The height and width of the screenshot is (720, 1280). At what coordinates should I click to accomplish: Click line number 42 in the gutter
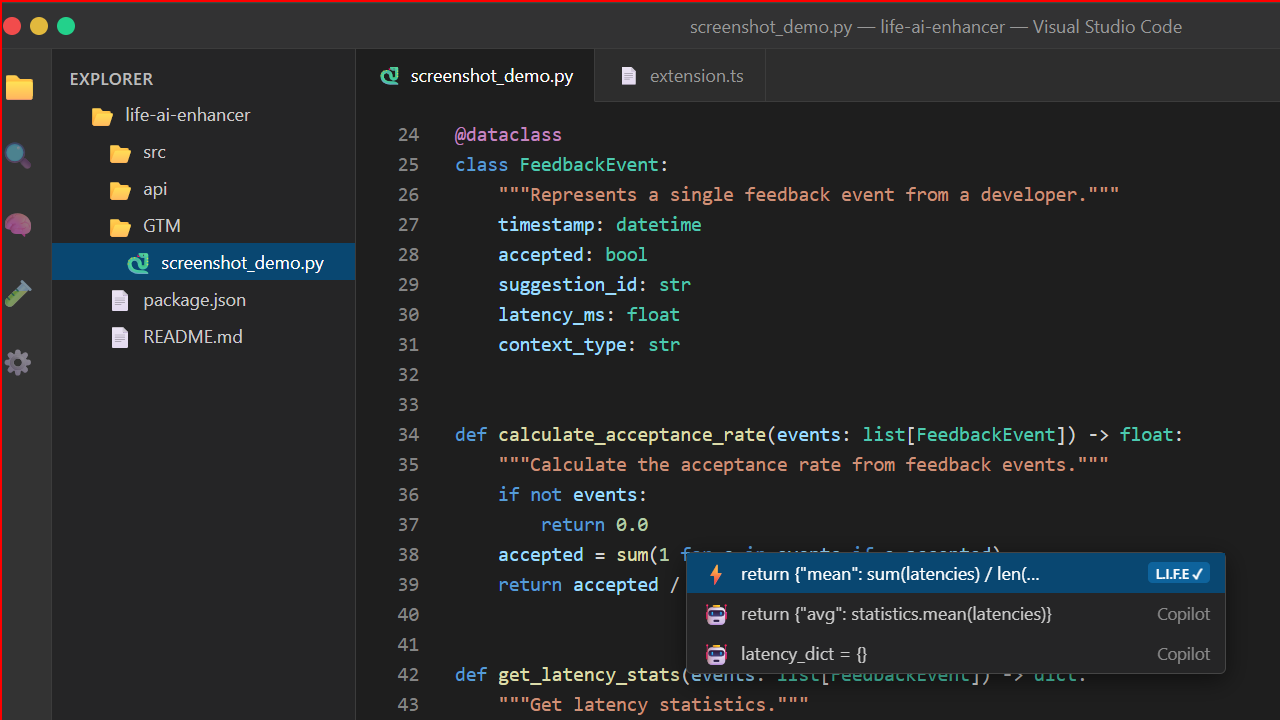408,675
